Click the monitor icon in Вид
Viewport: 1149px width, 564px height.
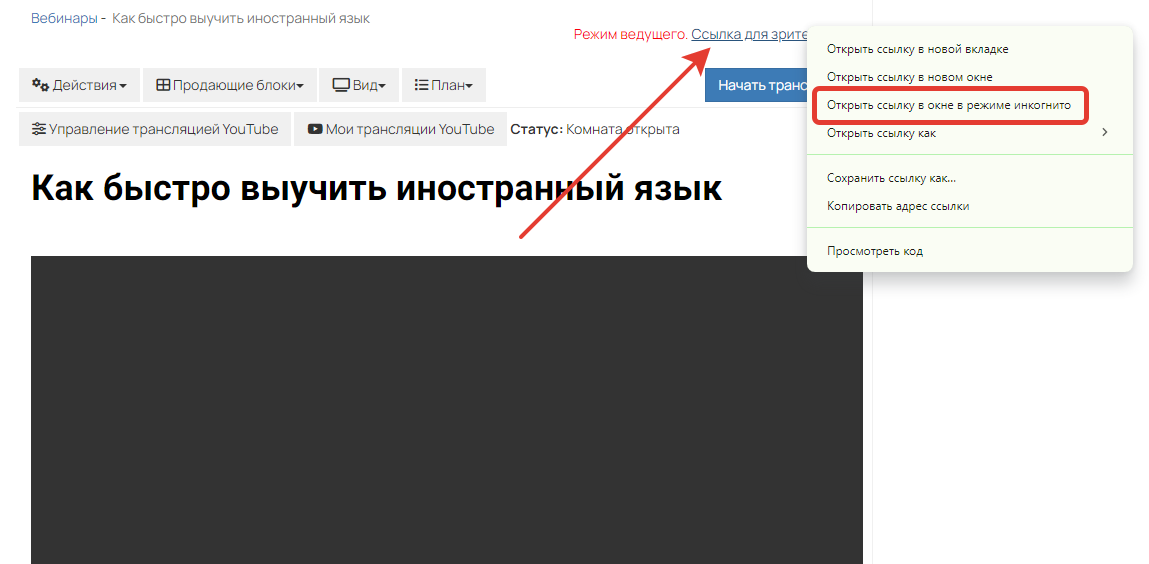pos(341,85)
